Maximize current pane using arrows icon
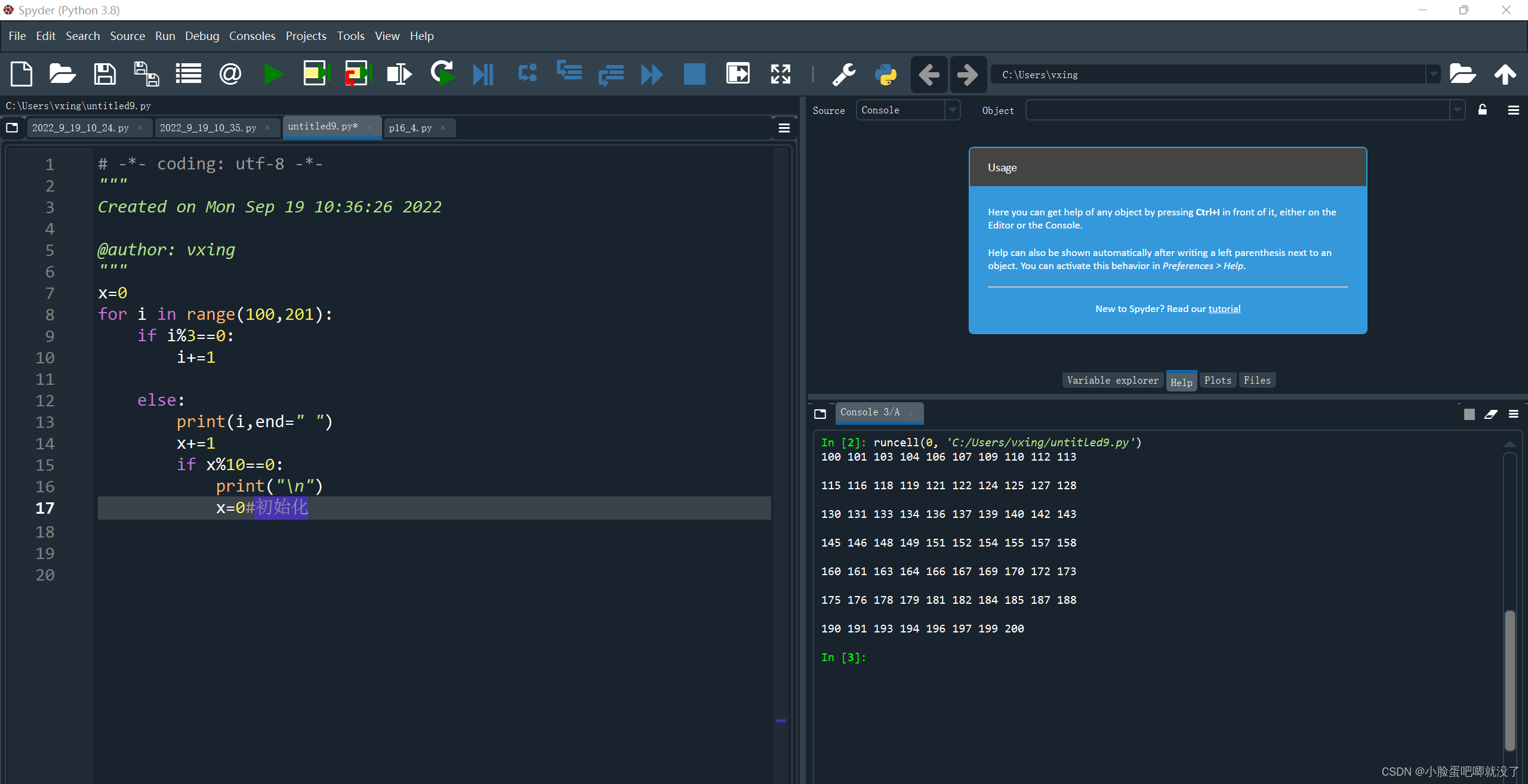This screenshot has height=784, width=1528. point(780,75)
